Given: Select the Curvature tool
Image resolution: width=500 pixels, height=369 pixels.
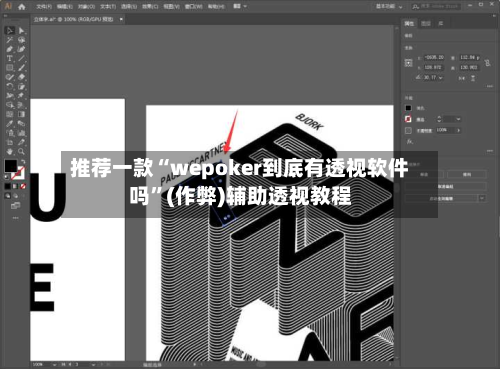Looking at the screenshot, I should (x=21, y=49).
